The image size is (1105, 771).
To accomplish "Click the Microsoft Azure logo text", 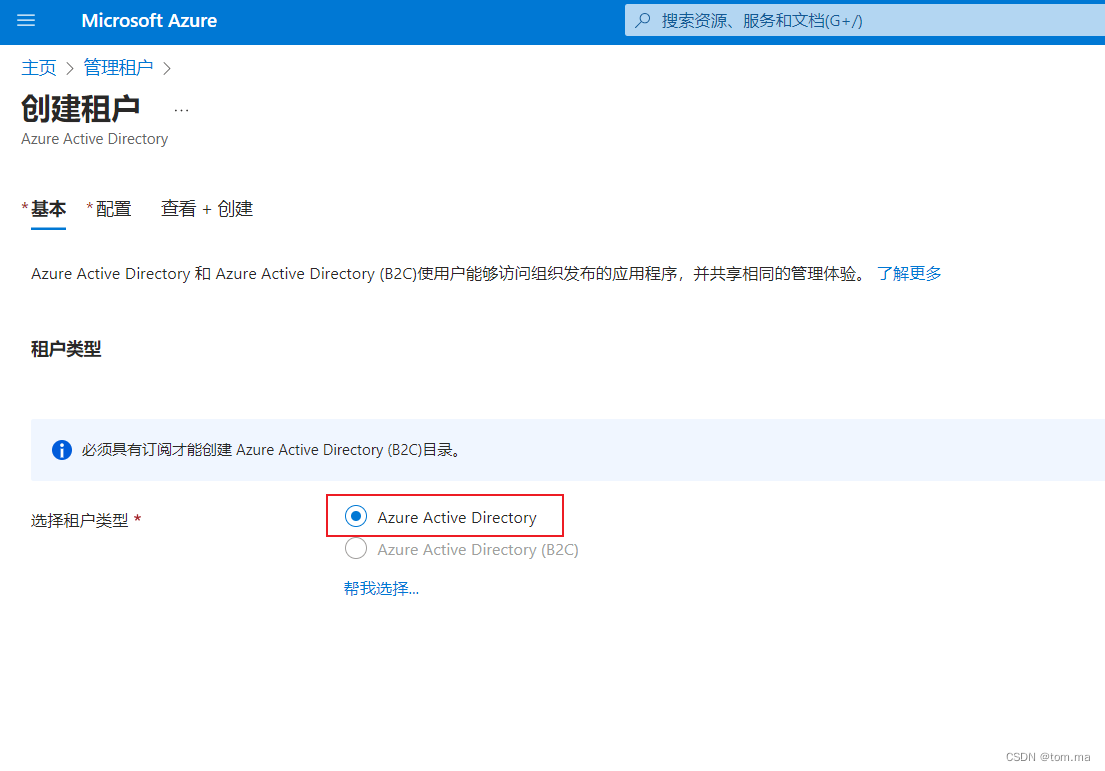I will [x=149, y=20].
